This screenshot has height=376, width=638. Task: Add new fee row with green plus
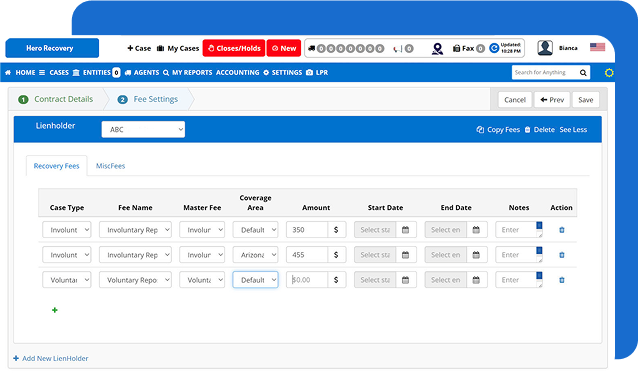[x=55, y=310]
